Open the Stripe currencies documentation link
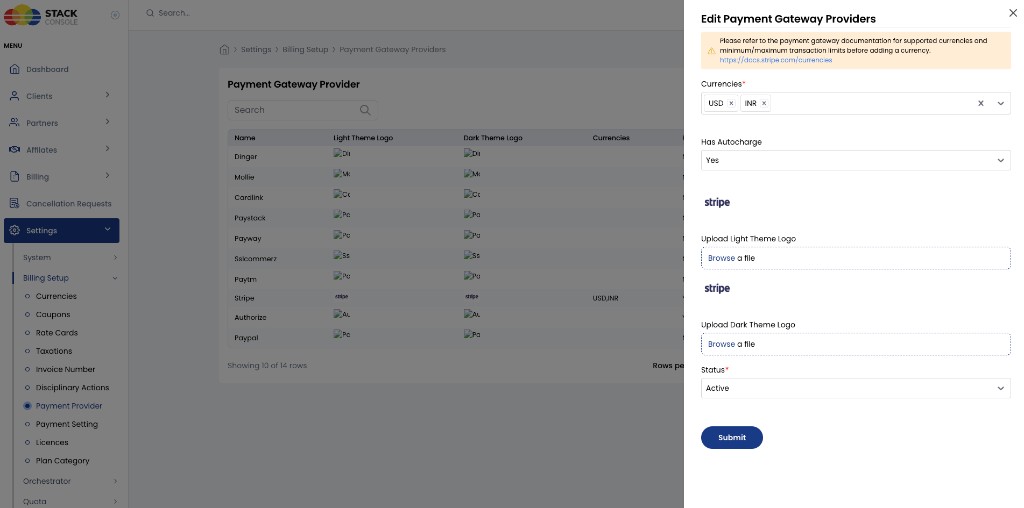This screenshot has height=508, width=1024. (x=776, y=60)
